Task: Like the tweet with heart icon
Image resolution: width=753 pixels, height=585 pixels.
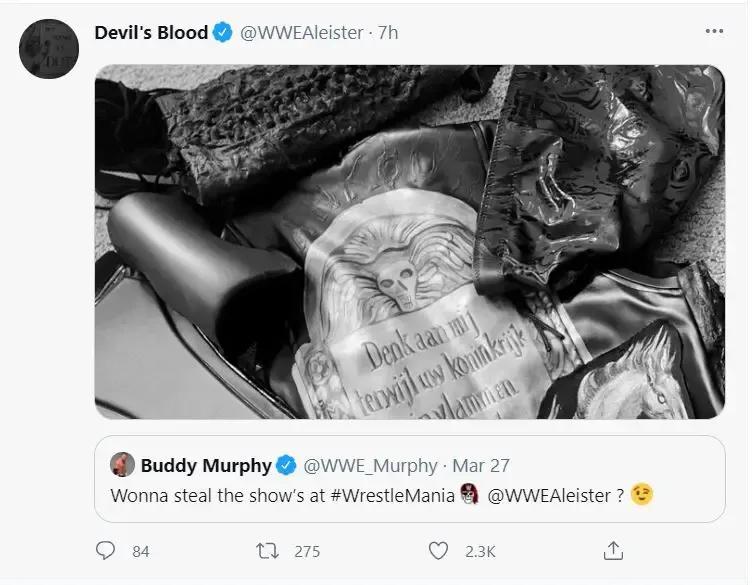Action: click(438, 550)
